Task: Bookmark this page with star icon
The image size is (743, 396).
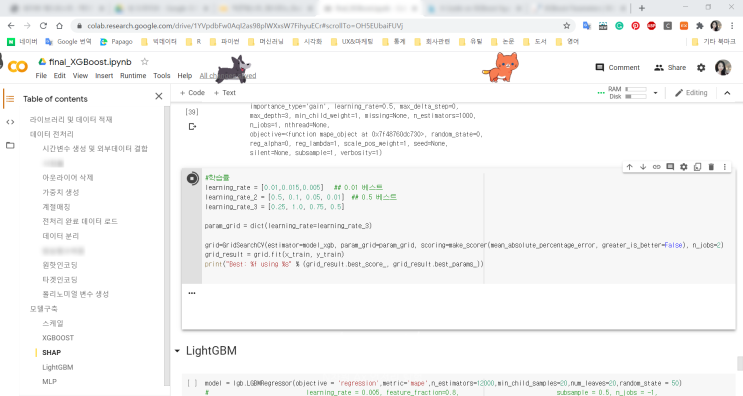Action: pyautogui.click(x=566, y=26)
